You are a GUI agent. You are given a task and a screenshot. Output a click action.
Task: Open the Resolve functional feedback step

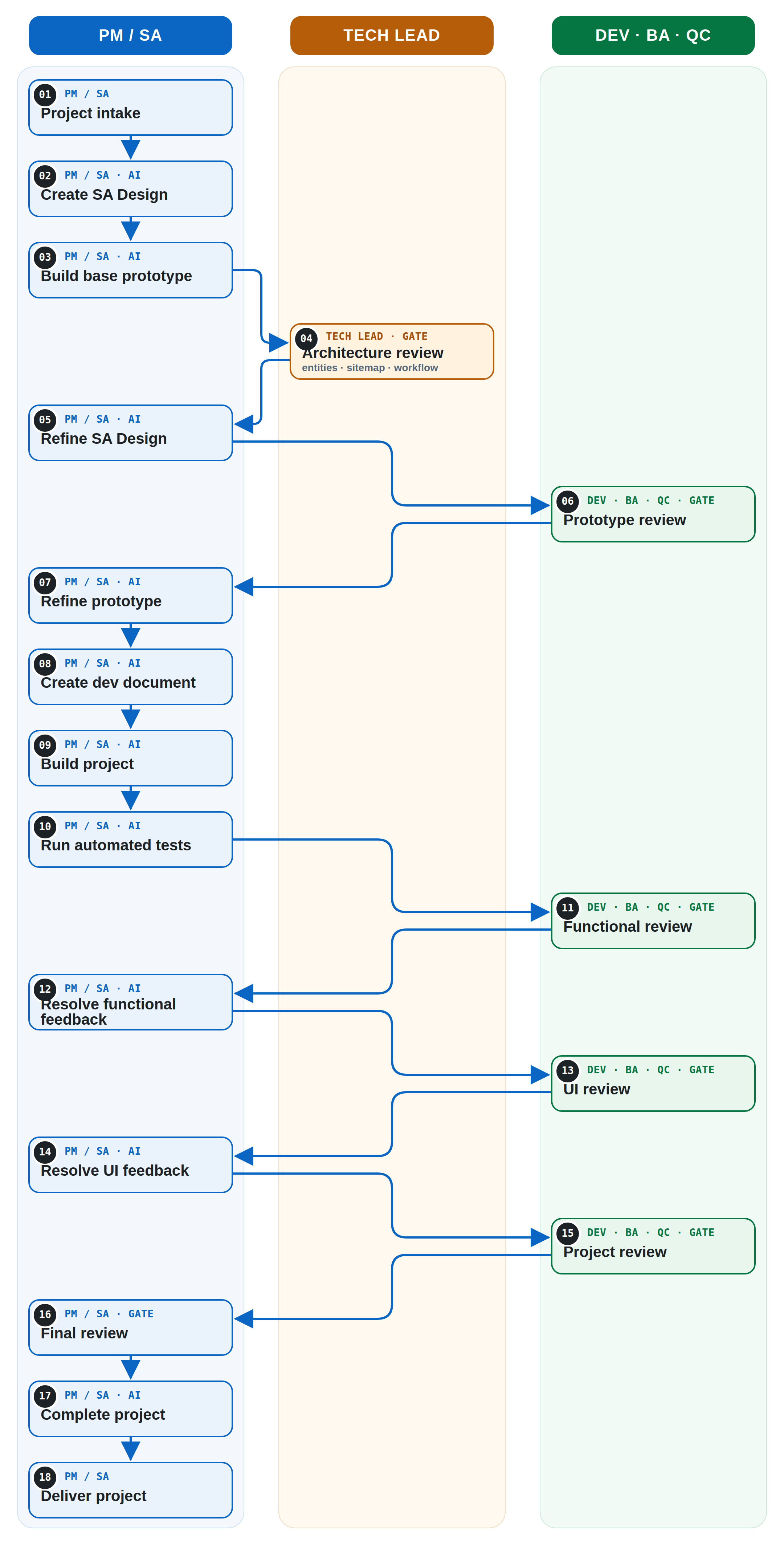[x=130, y=1002]
